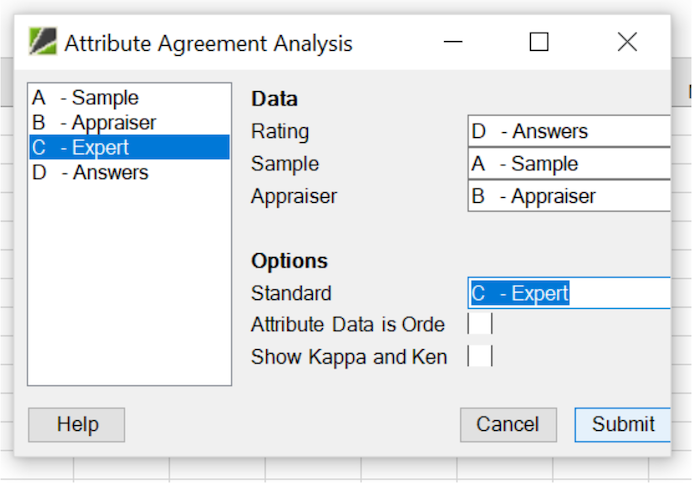The width and height of the screenshot is (692, 484).
Task: Select 'A - Sample' in the column list
Action: click(129, 98)
